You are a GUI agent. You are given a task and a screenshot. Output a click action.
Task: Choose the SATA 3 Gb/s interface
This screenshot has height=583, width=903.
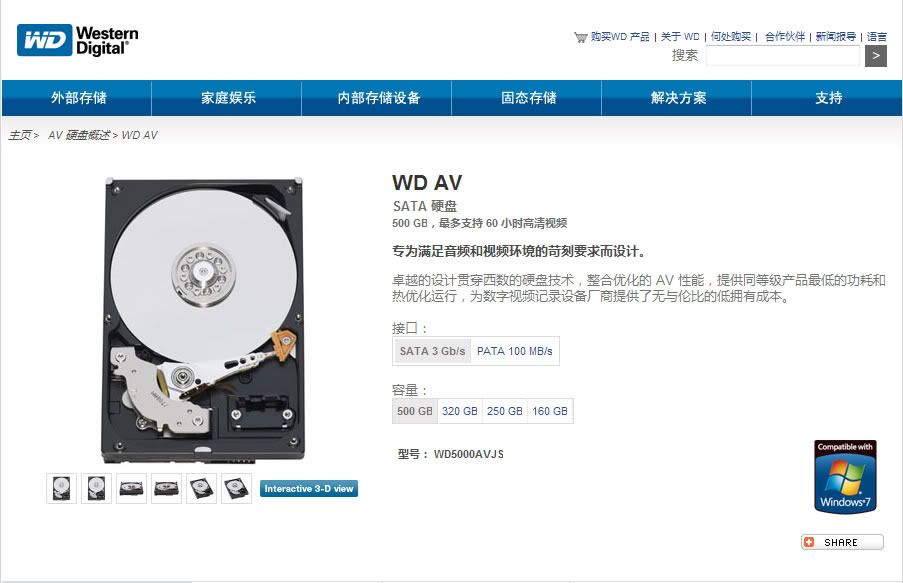pyautogui.click(x=432, y=351)
